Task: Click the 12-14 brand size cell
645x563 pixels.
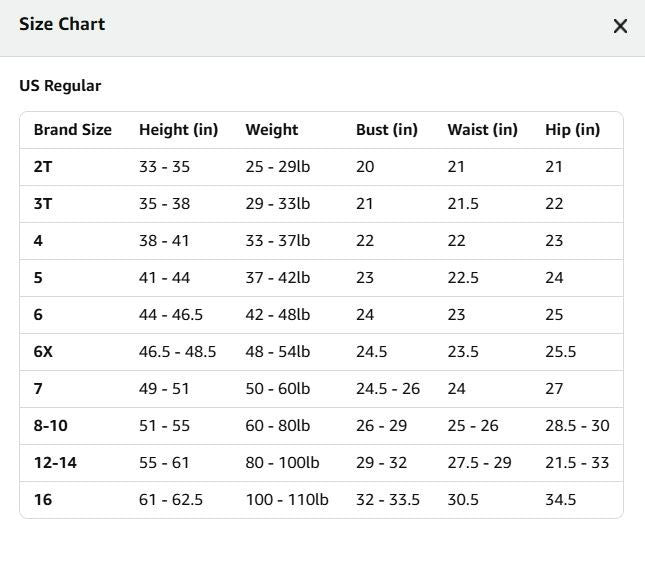Action: tap(55, 463)
